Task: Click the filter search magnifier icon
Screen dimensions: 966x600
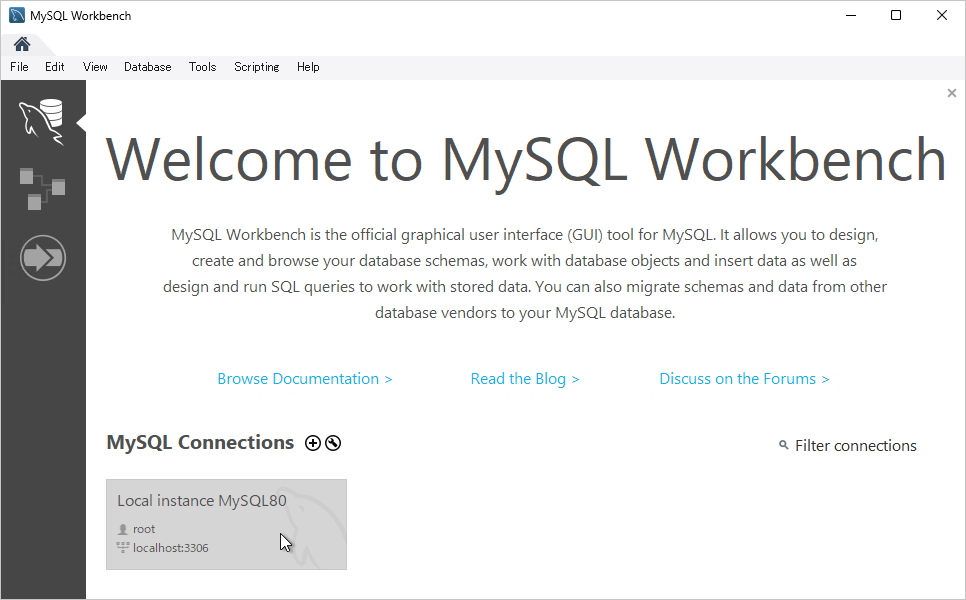Action: (x=784, y=445)
